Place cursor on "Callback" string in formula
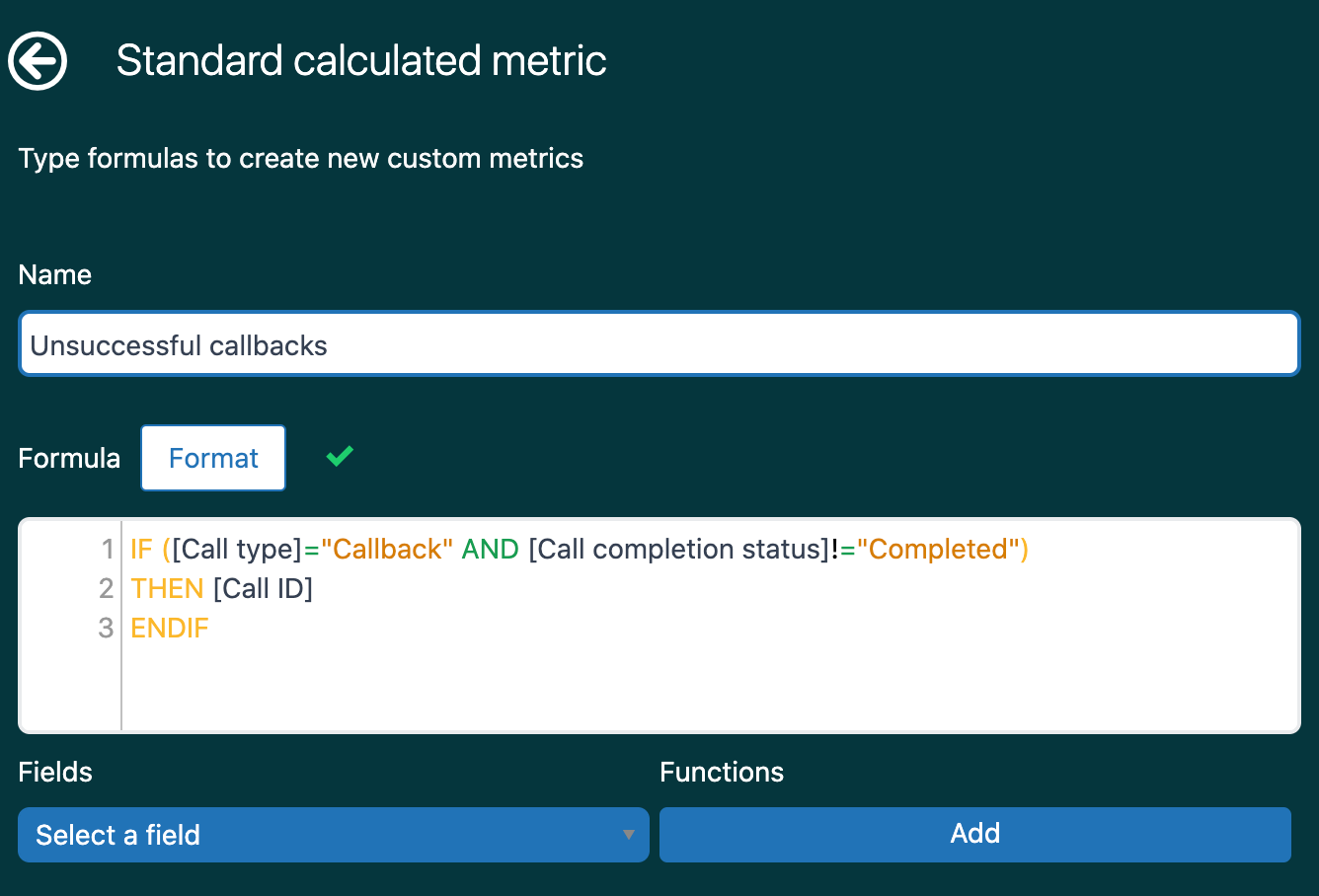Screen dimensions: 1319x896 (x=387, y=550)
